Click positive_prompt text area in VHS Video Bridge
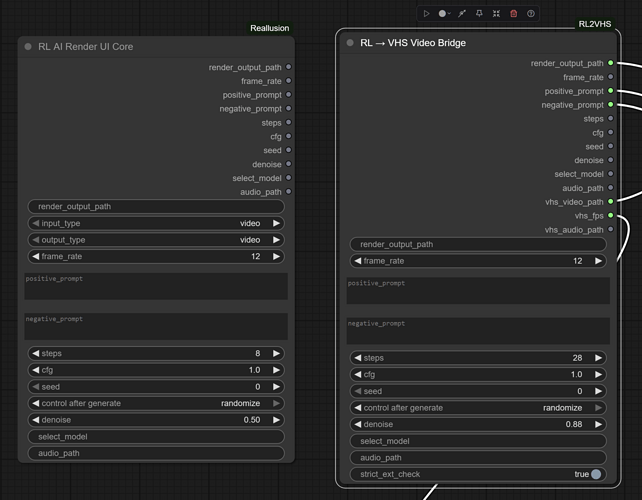 coord(478,291)
